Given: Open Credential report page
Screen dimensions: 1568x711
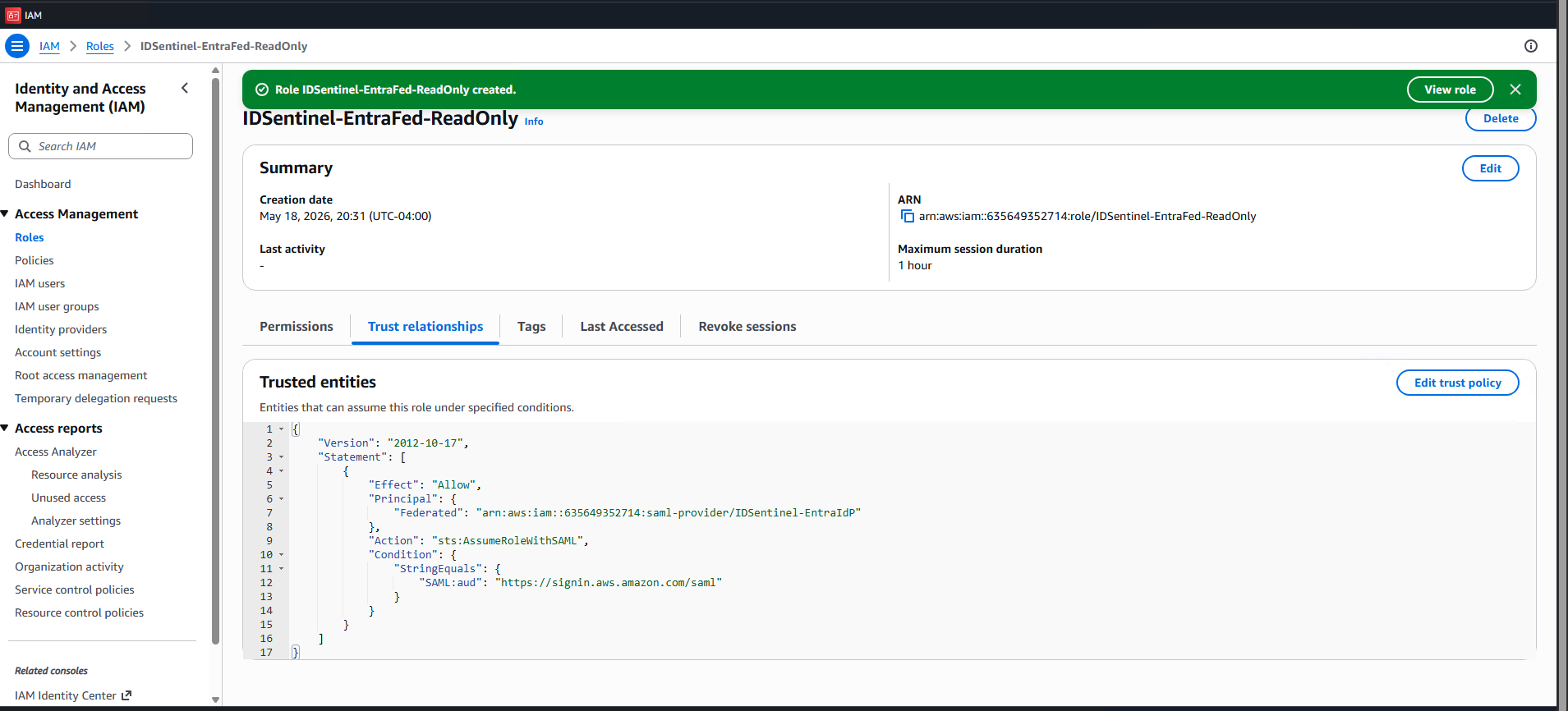Looking at the screenshot, I should point(60,544).
